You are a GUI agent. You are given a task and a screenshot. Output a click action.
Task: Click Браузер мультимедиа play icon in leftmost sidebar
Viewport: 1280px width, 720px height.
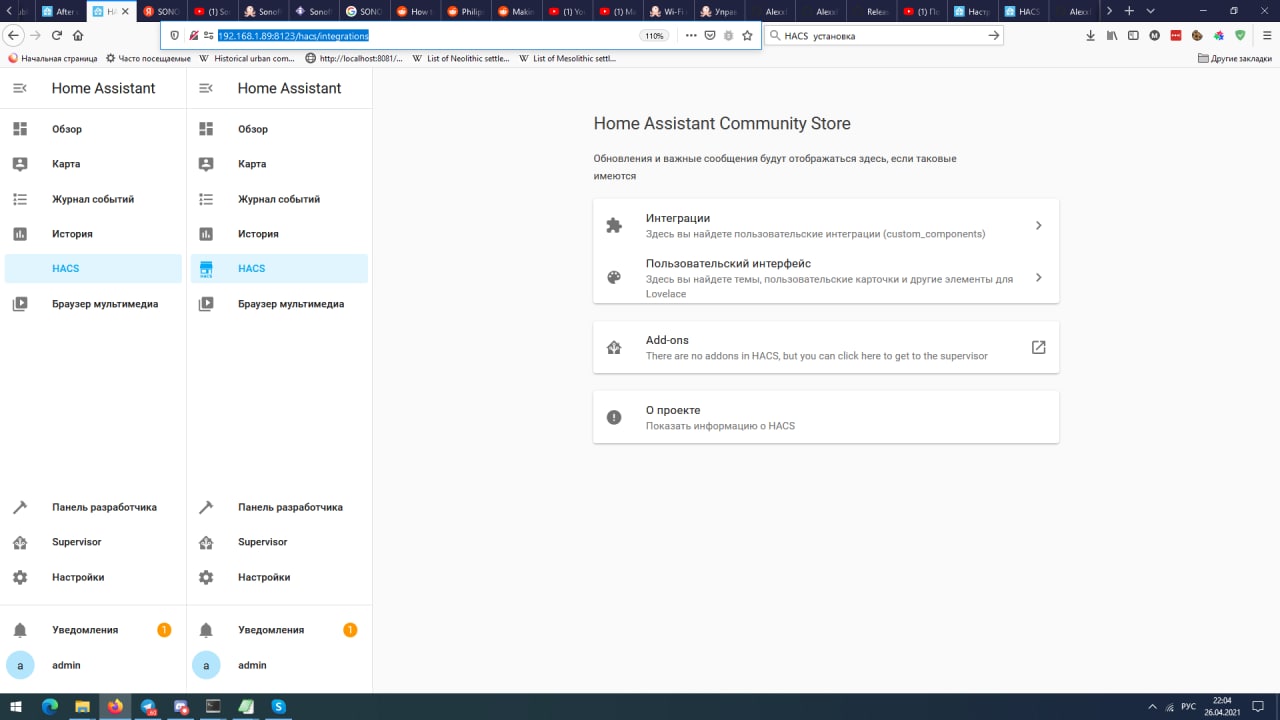[x=20, y=304]
